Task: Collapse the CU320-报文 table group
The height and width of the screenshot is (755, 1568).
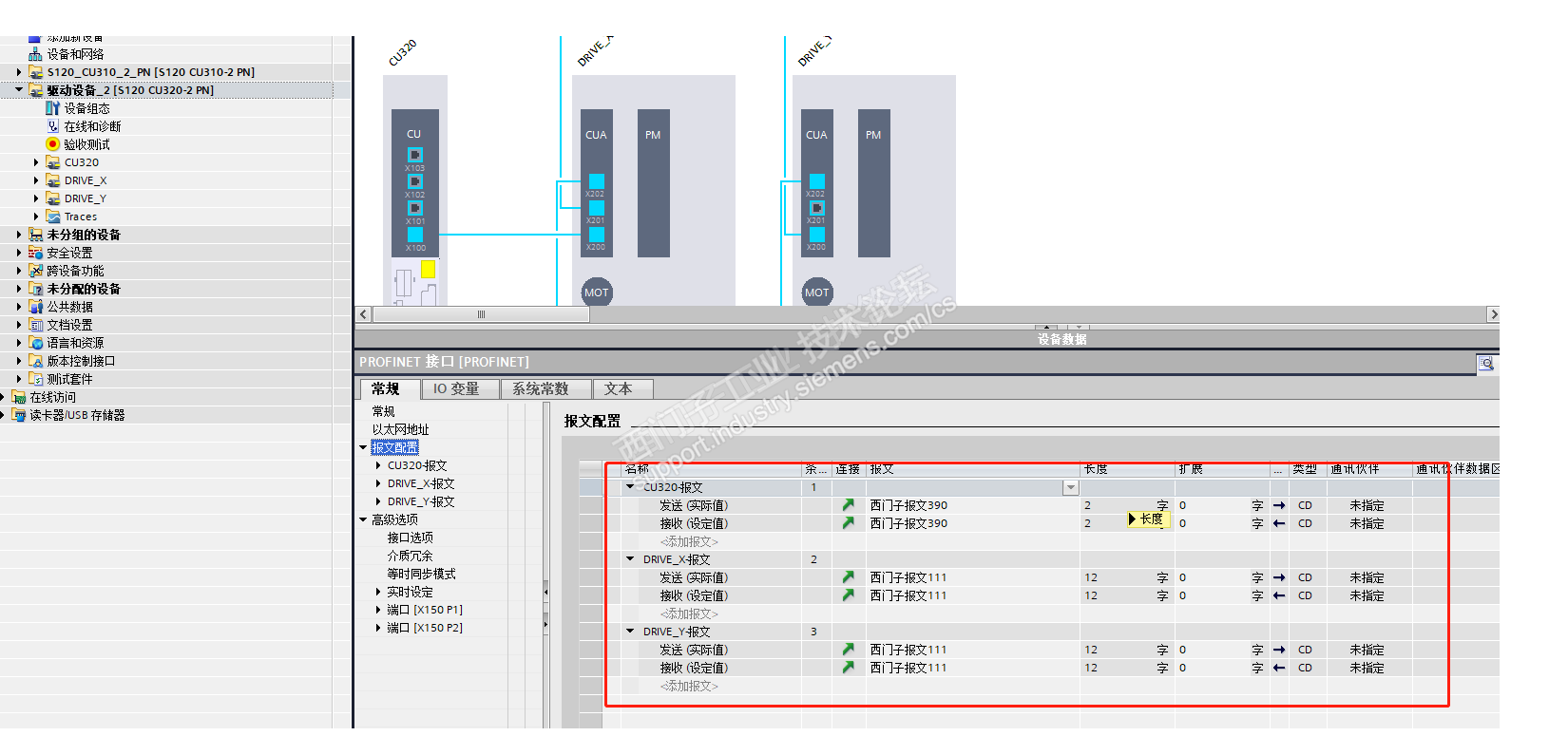Action: point(630,487)
